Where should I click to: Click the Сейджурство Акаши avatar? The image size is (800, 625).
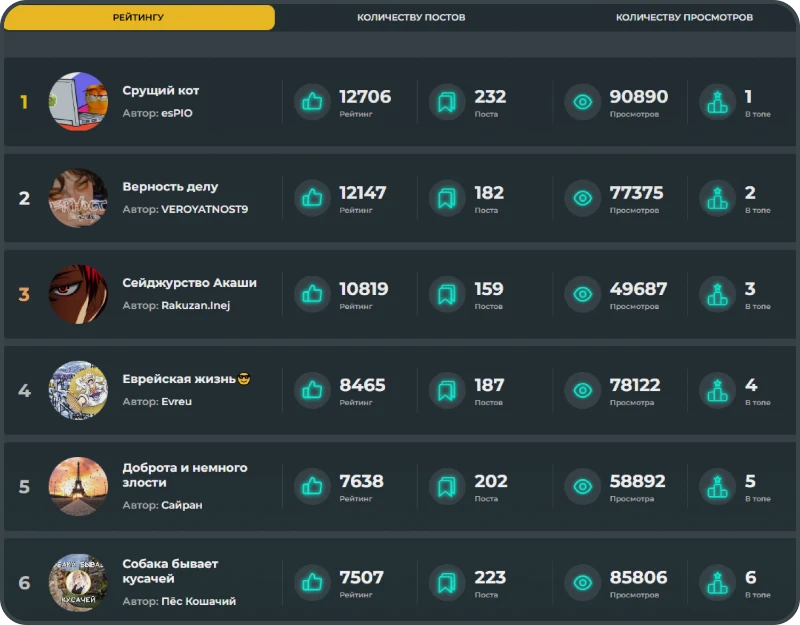click(x=78, y=294)
